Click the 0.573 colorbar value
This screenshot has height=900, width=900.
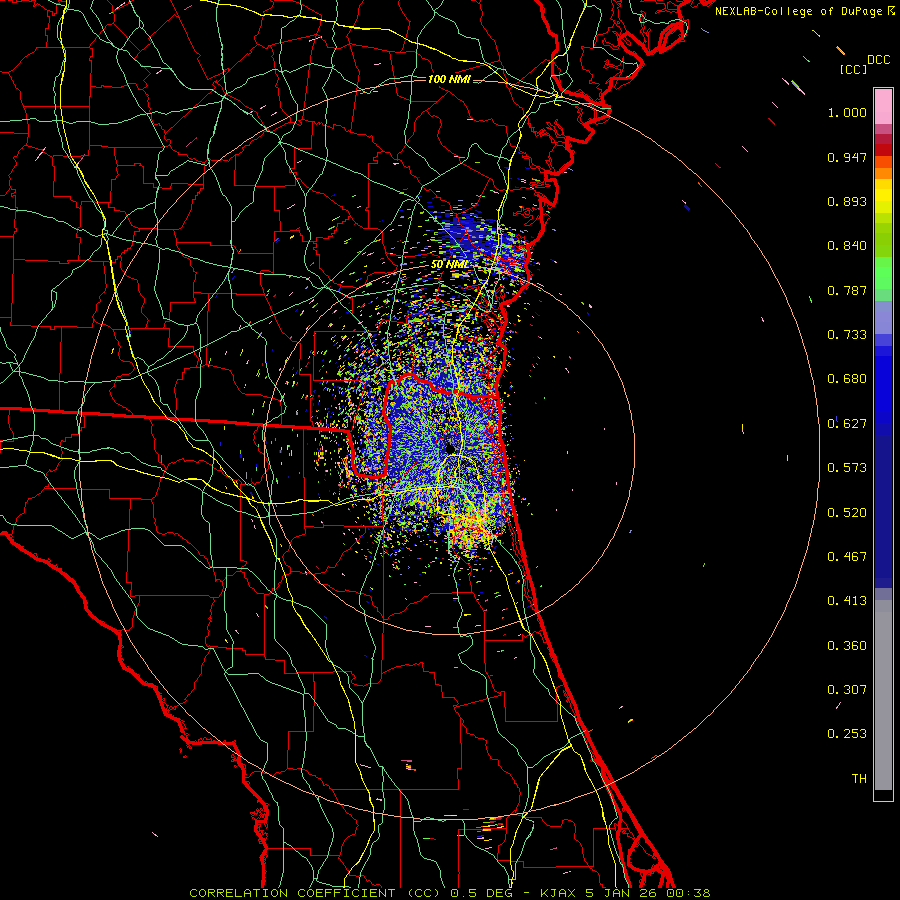click(847, 468)
